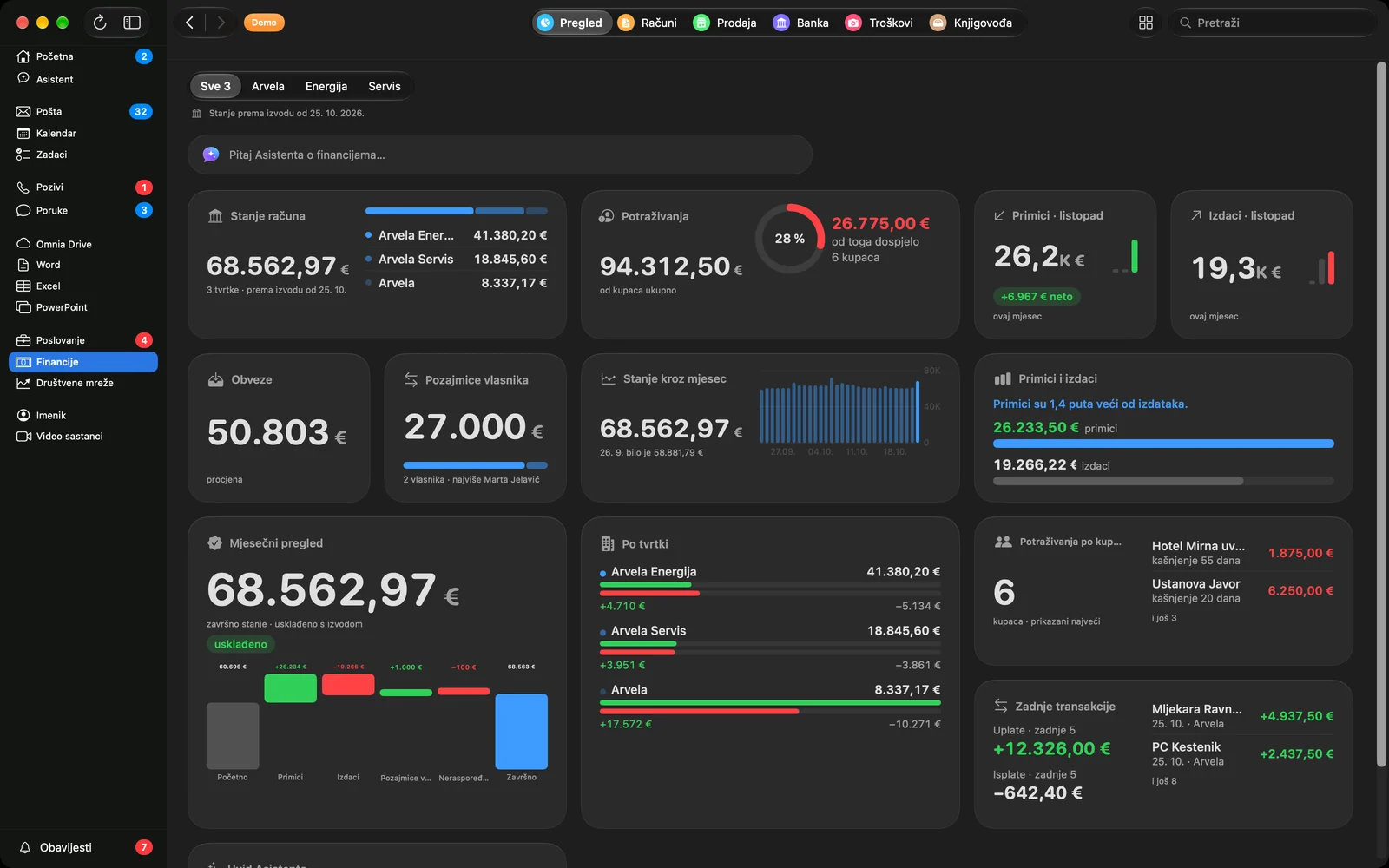This screenshot has height=868, width=1389.
Task: Toggle the sidebar panel icon
Action: click(x=132, y=23)
